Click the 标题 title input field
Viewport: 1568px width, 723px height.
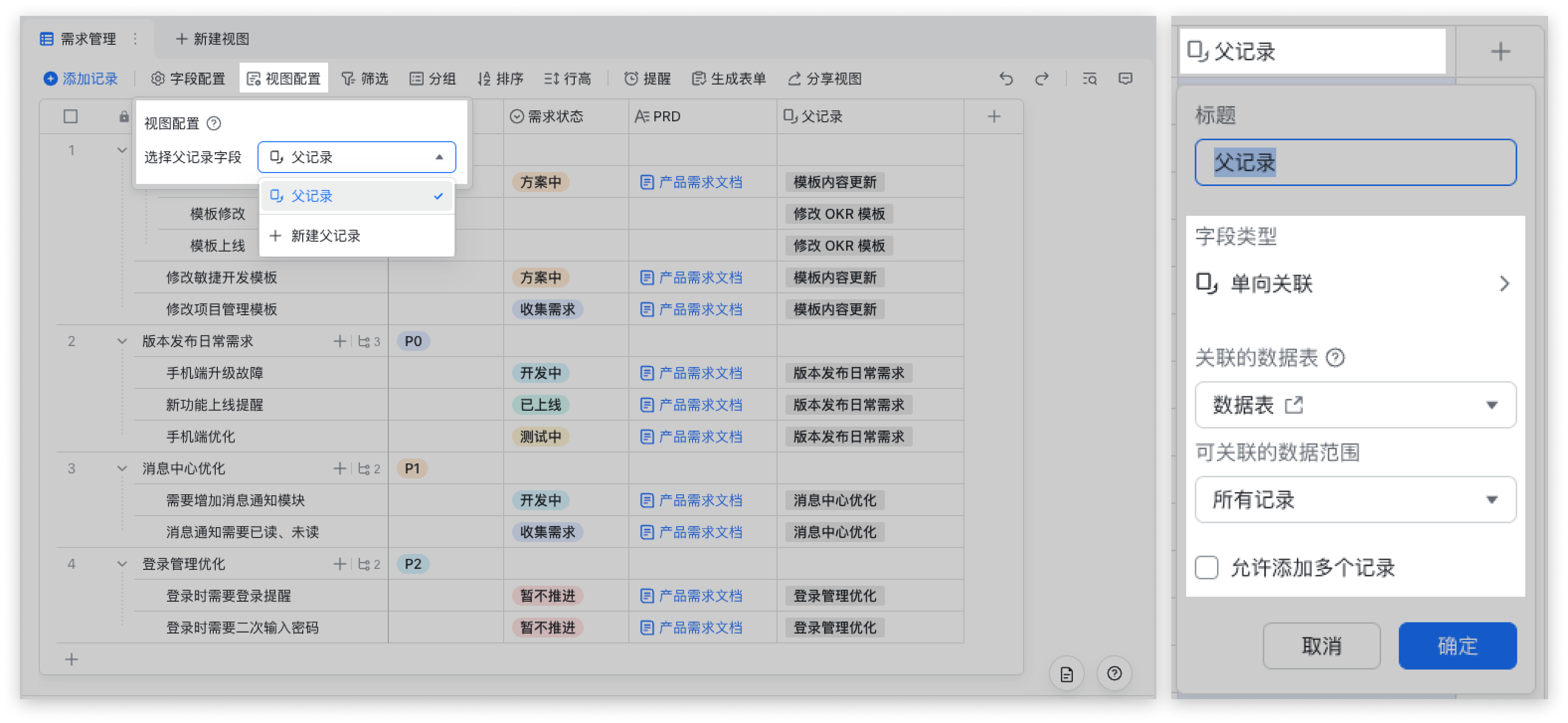point(1355,163)
